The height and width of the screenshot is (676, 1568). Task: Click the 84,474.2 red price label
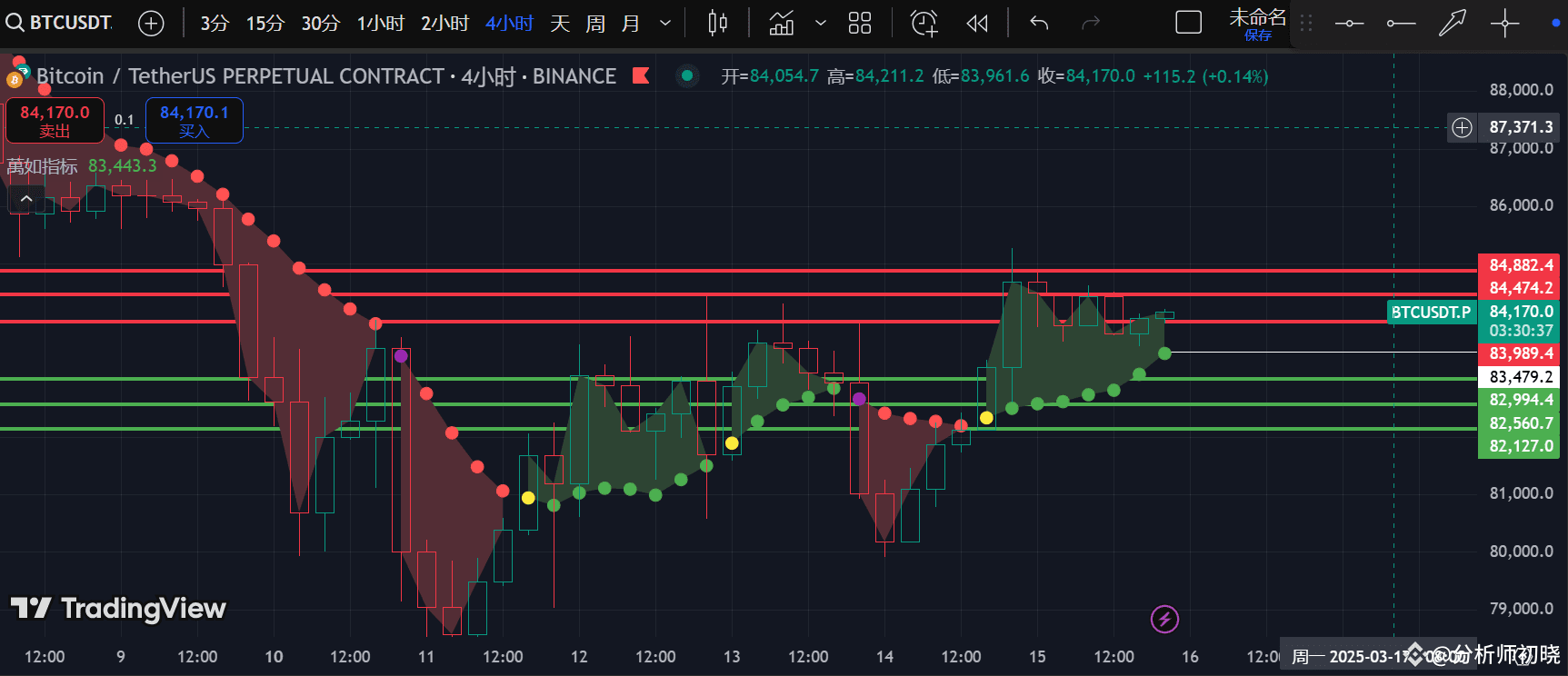[x=1519, y=288]
